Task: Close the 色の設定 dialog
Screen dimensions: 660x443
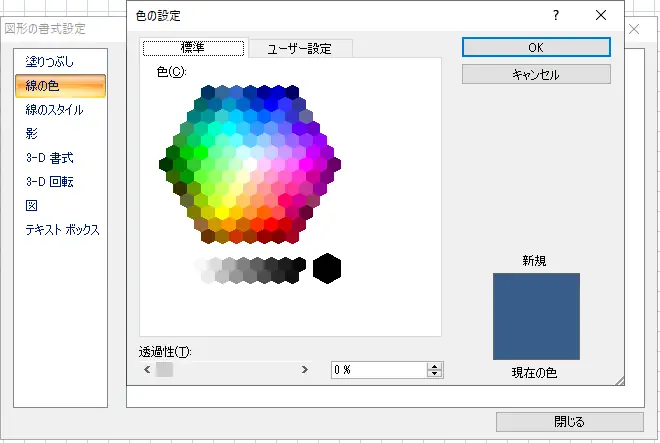Action: click(x=601, y=16)
